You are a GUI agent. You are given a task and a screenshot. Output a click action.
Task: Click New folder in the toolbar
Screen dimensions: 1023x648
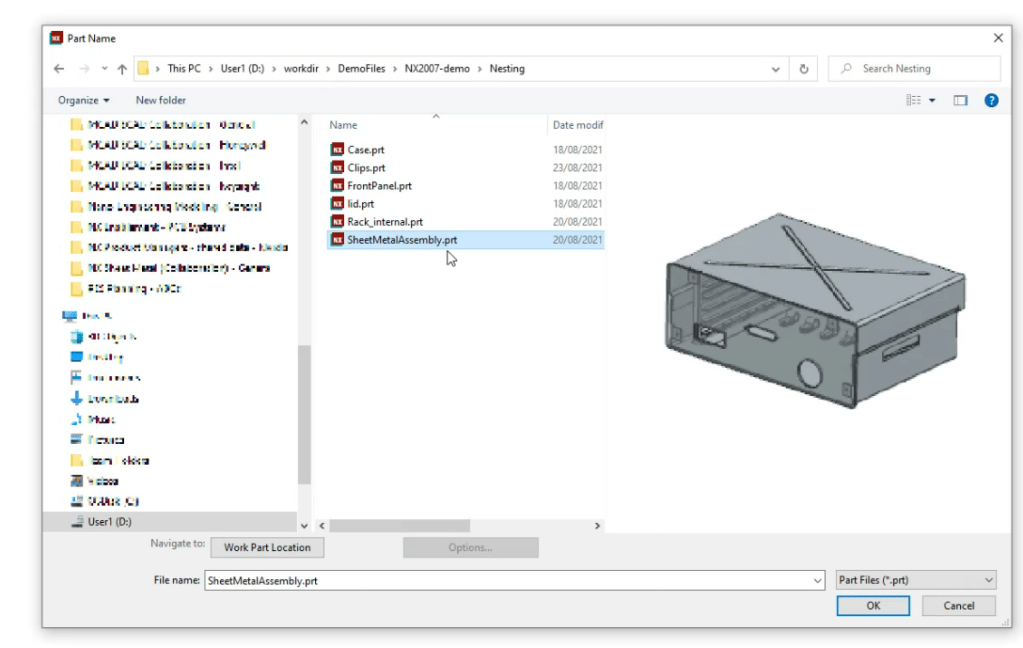pyautogui.click(x=161, y=100)
